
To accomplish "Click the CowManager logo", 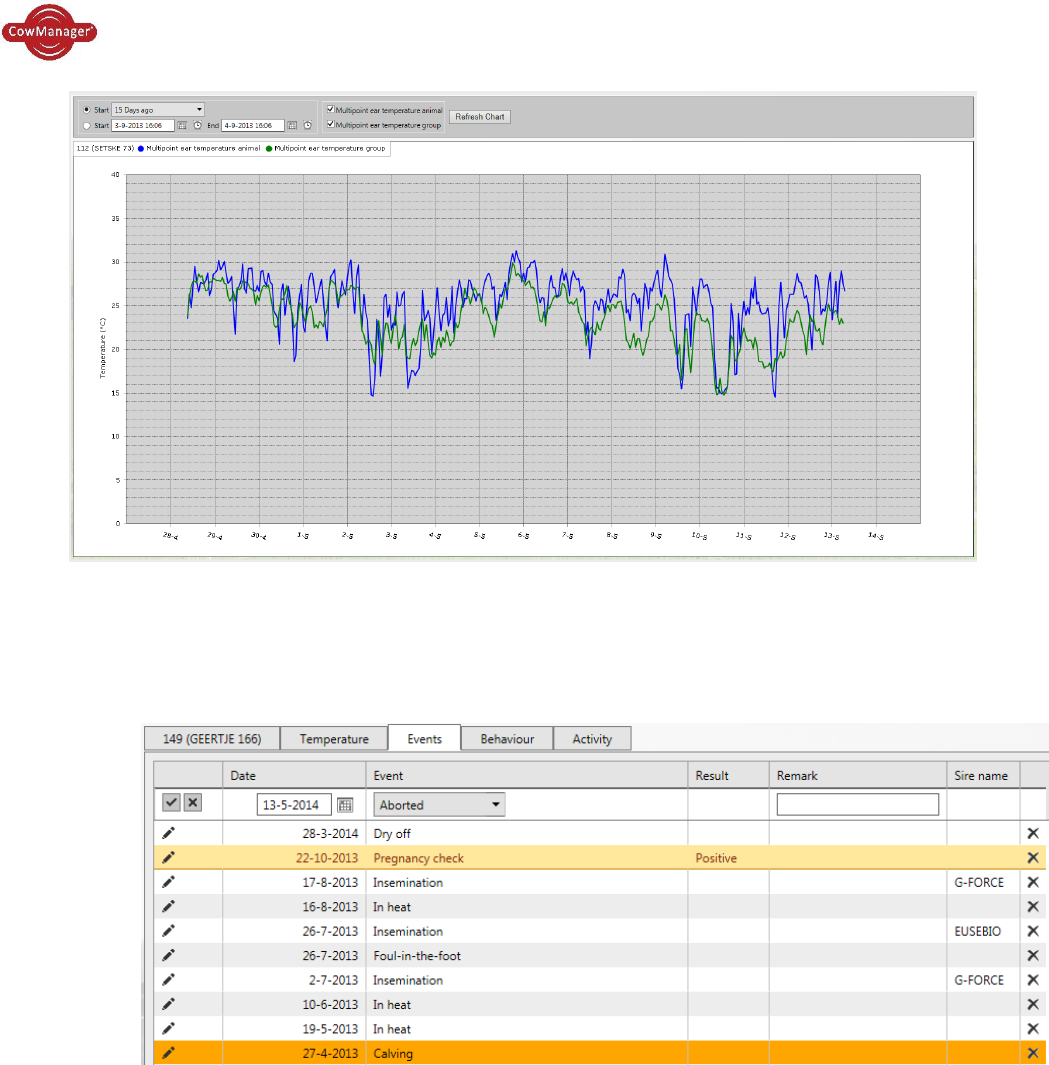I will [49, 32].
